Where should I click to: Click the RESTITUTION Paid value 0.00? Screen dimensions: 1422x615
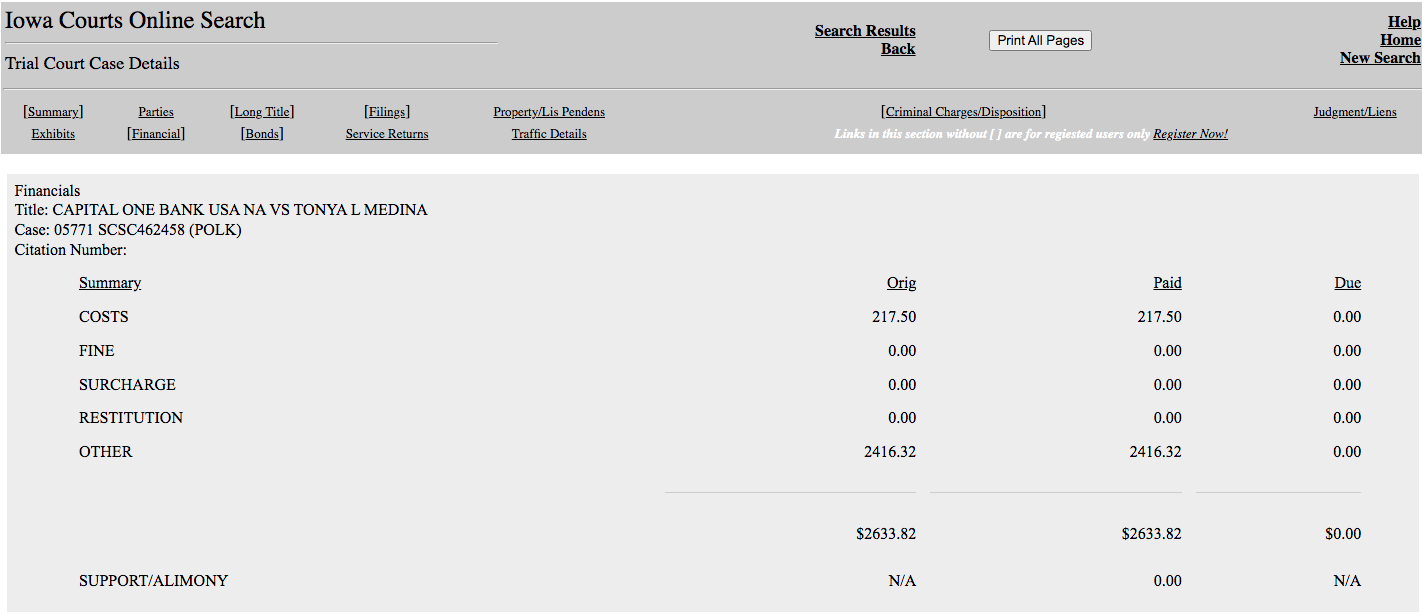[x=1168, y=418]
